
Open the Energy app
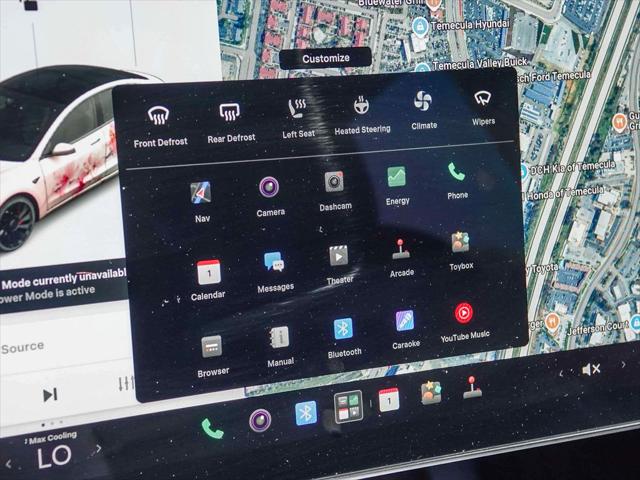click(397, 186)
